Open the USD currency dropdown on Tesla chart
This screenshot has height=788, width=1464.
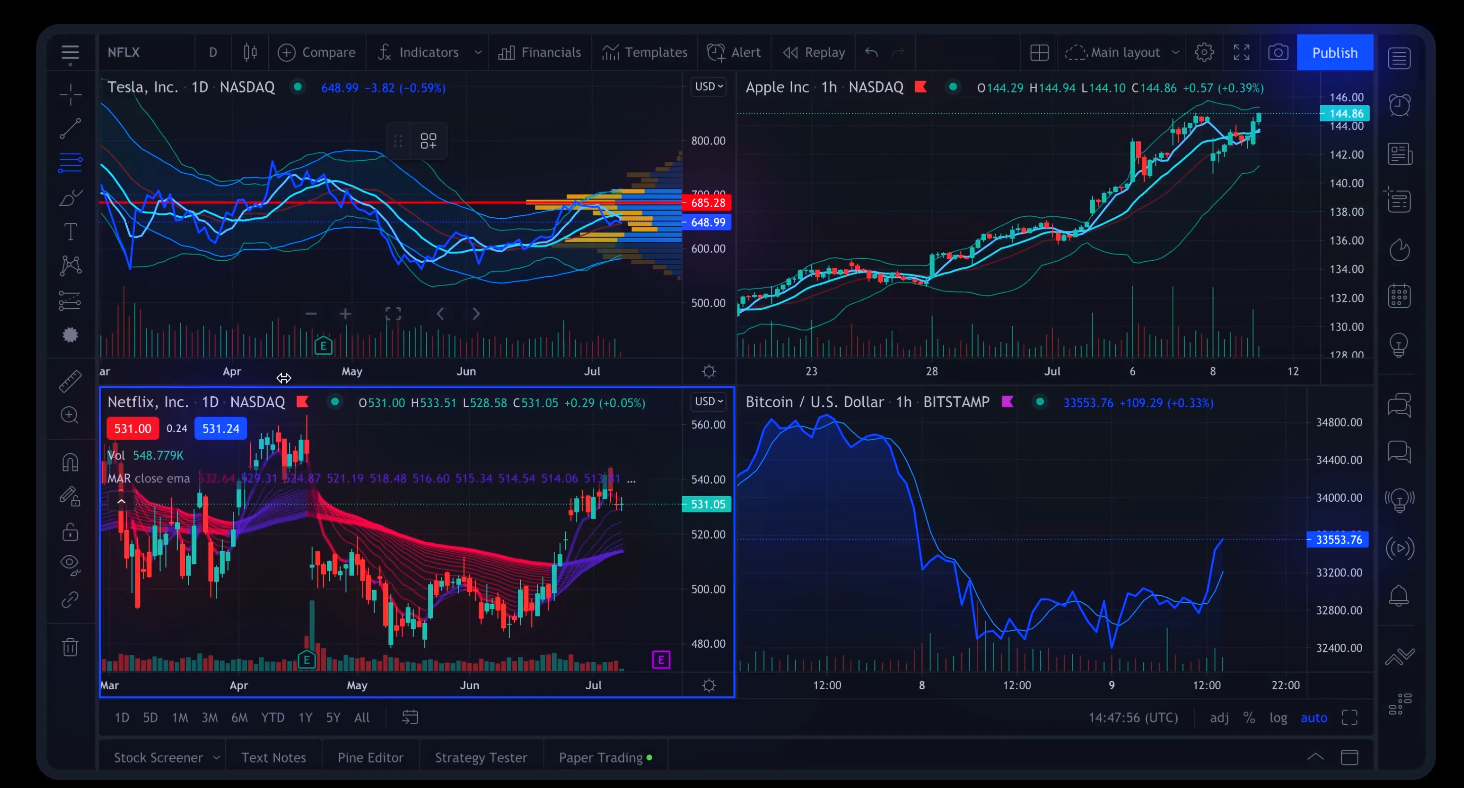point(708,87)
